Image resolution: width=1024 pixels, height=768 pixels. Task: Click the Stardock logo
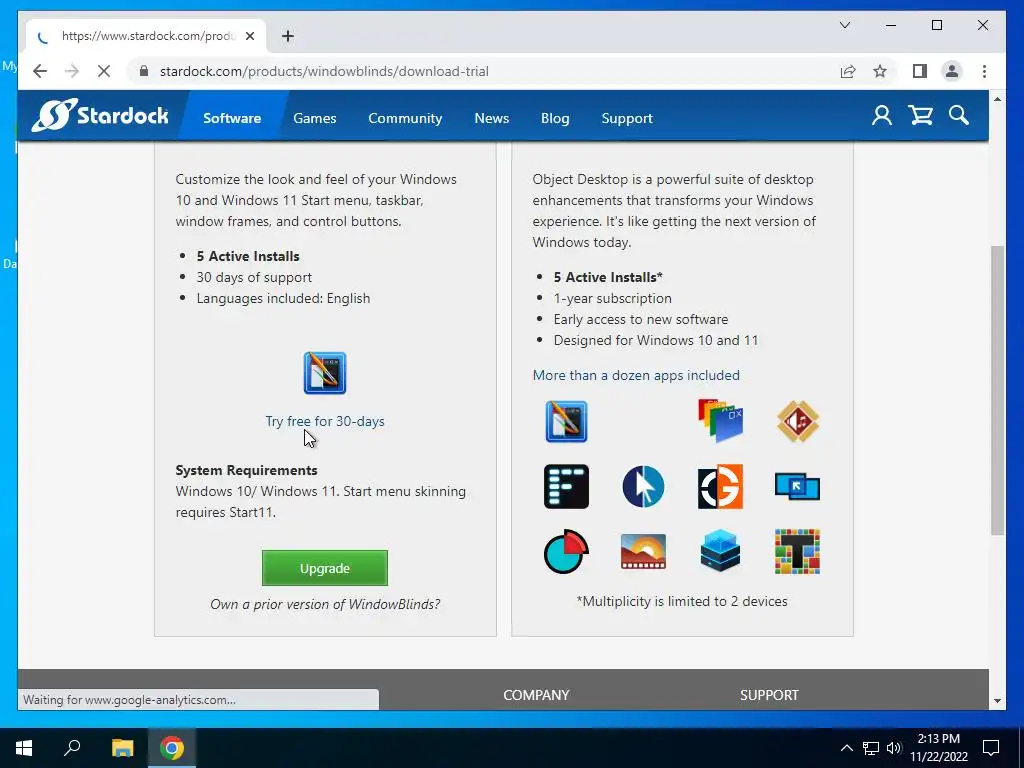tap(100, 116)
